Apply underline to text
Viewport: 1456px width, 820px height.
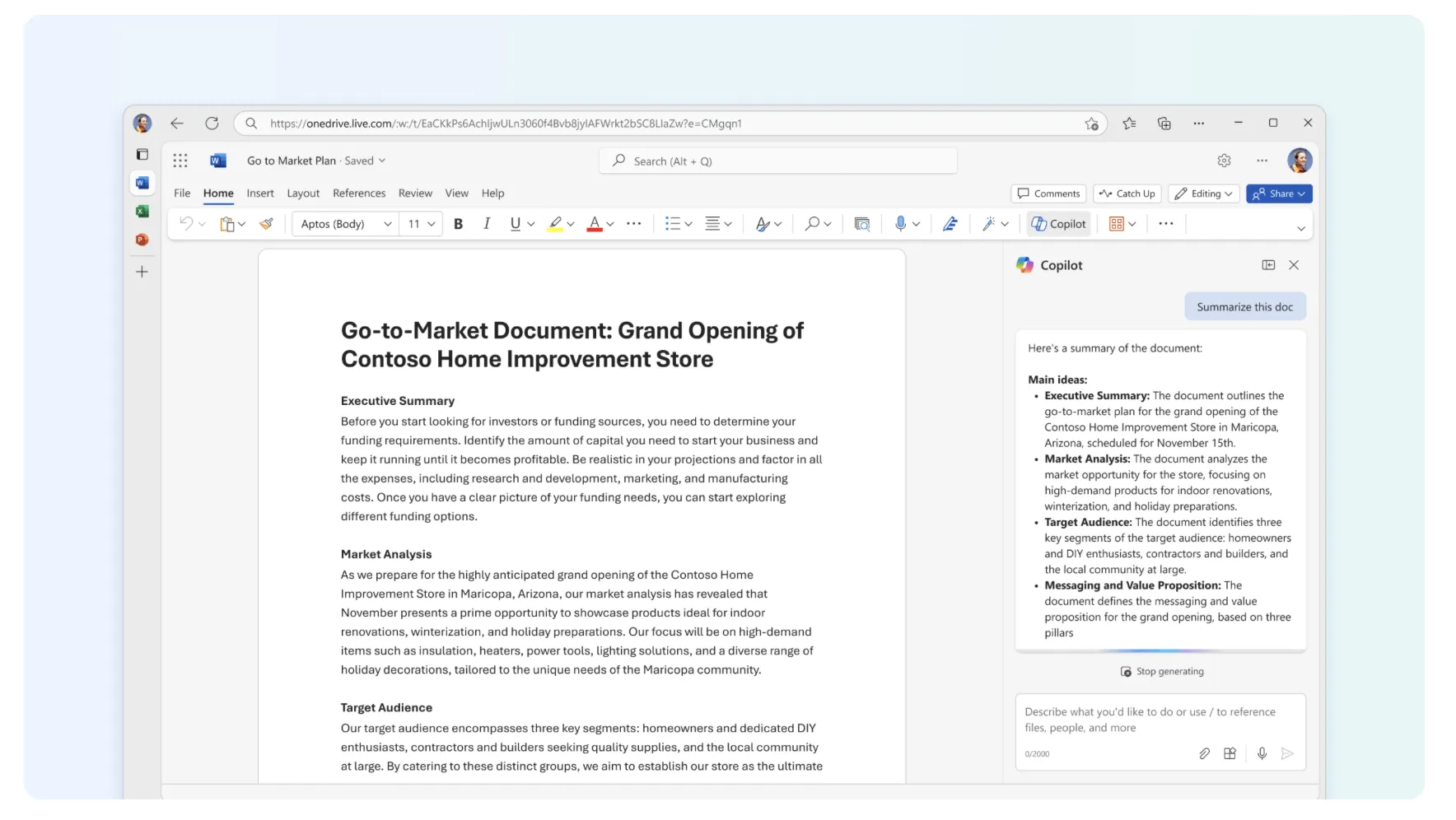516,224
